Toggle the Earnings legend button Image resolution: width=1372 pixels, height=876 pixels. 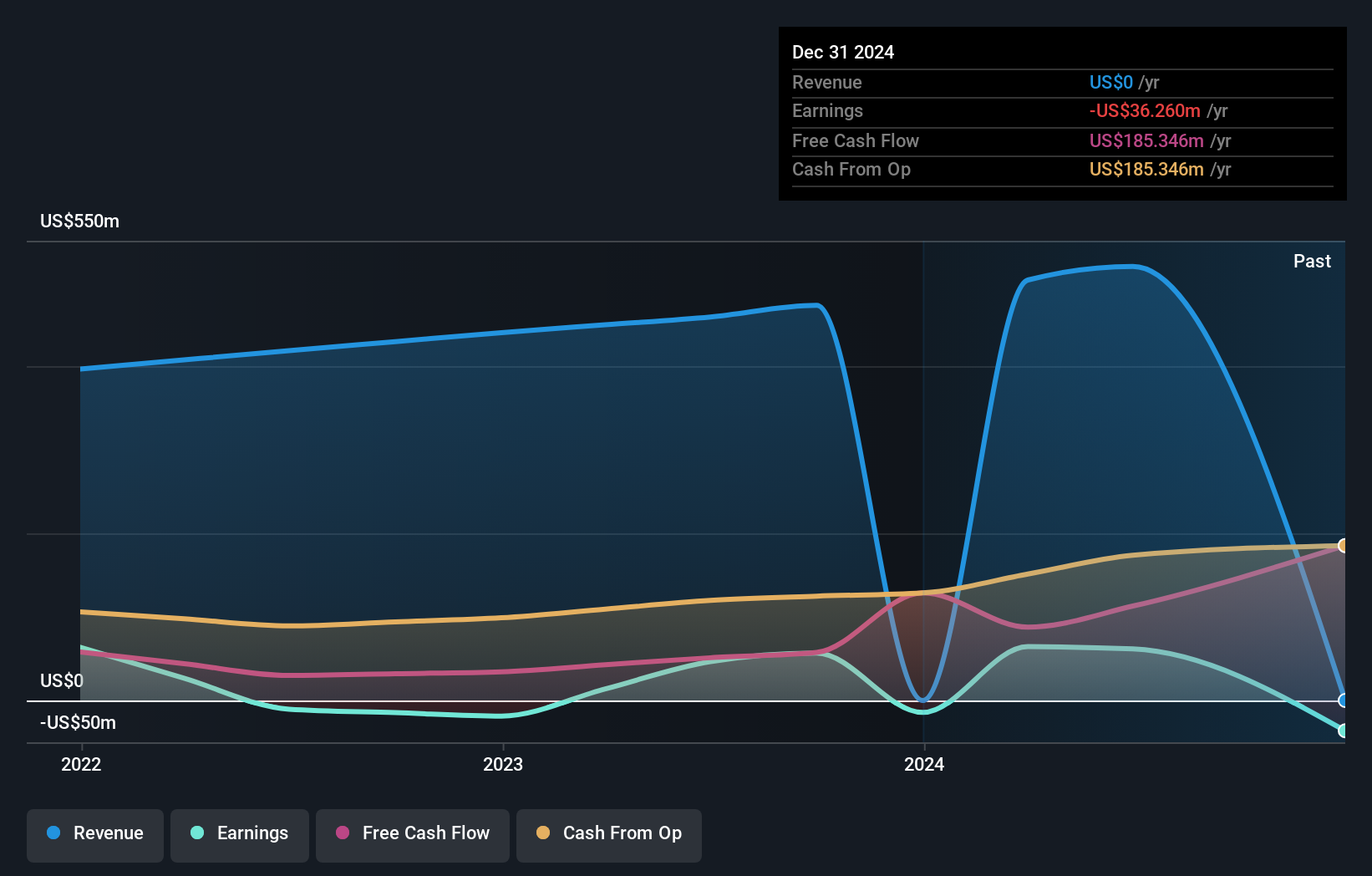click(x=240, y=835)
